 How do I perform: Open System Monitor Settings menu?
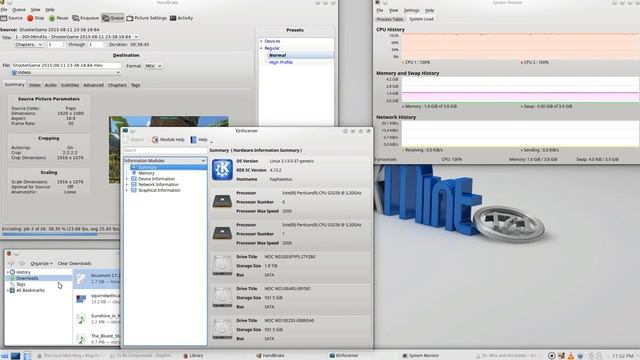pyautogui.click(x=411, y=10)
